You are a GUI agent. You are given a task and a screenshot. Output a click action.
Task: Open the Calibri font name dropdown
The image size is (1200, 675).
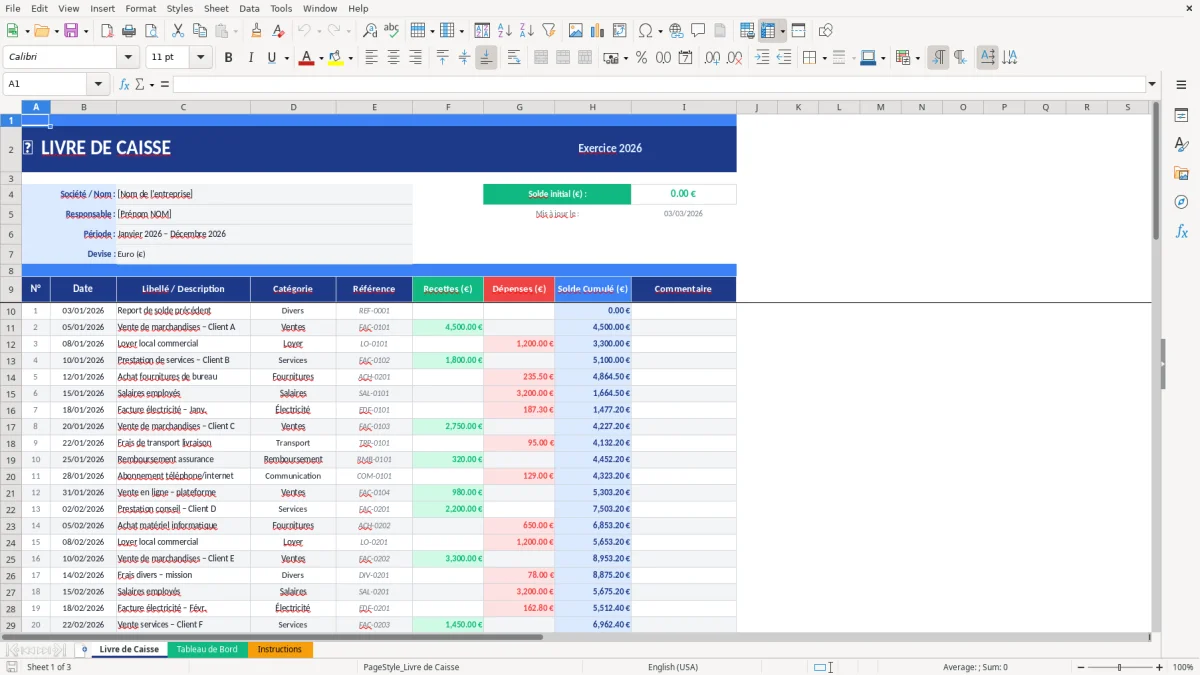[127, 57]
